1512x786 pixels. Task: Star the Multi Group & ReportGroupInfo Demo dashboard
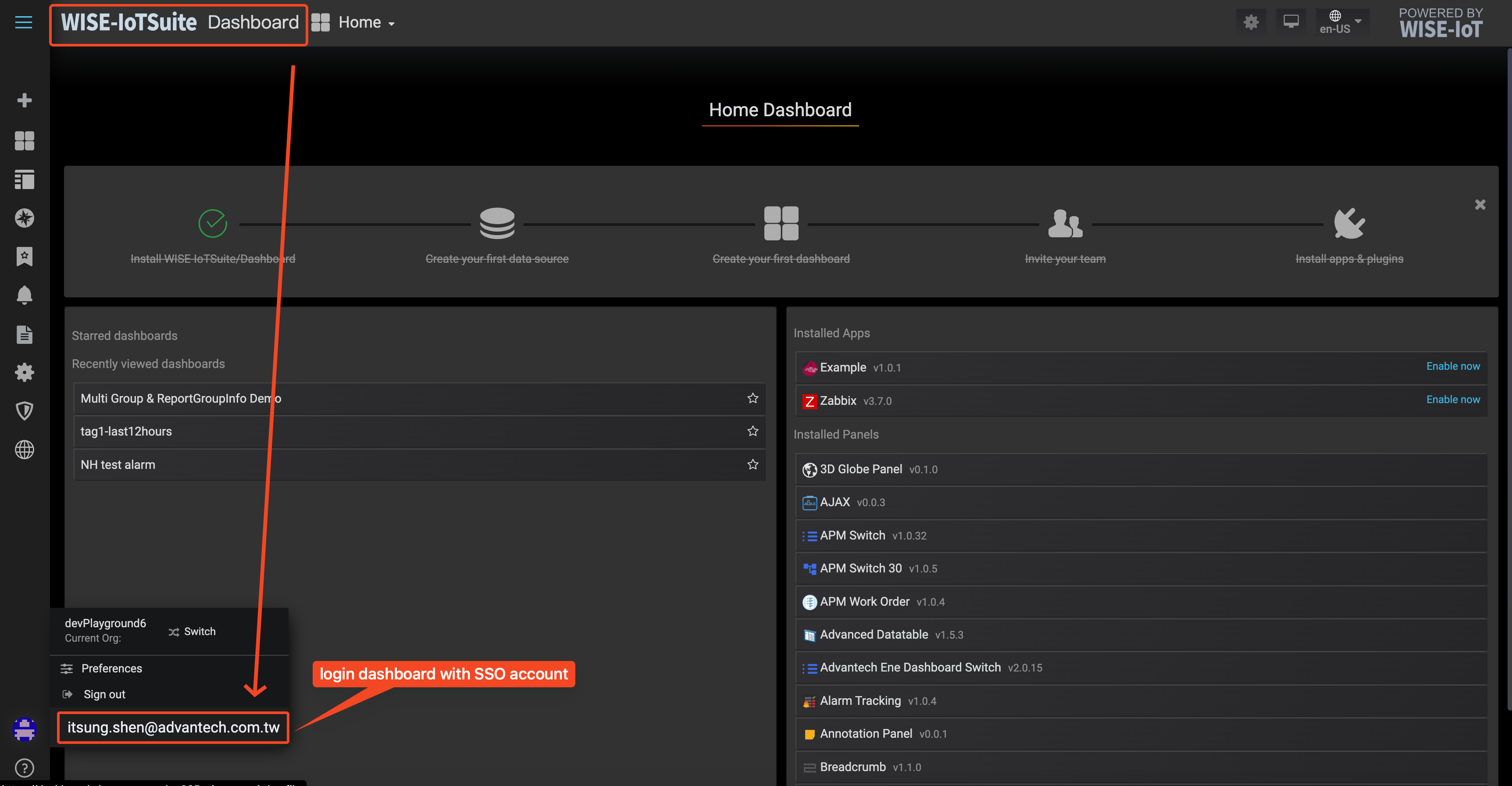pos(752,398)
